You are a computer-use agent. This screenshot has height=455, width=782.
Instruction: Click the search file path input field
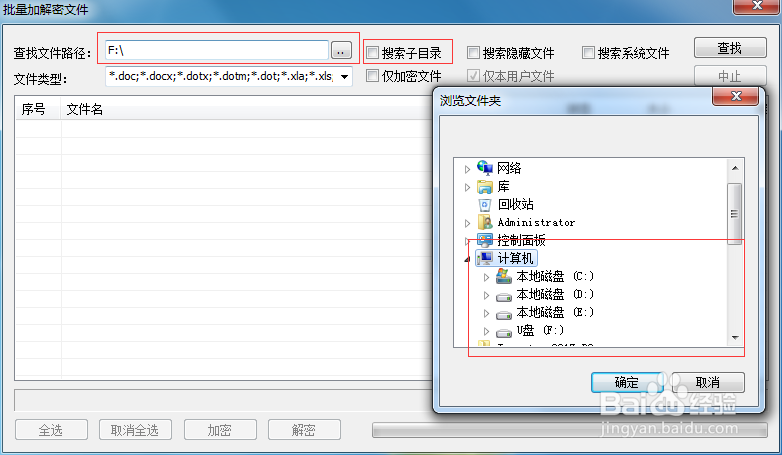tap(216, 50)
